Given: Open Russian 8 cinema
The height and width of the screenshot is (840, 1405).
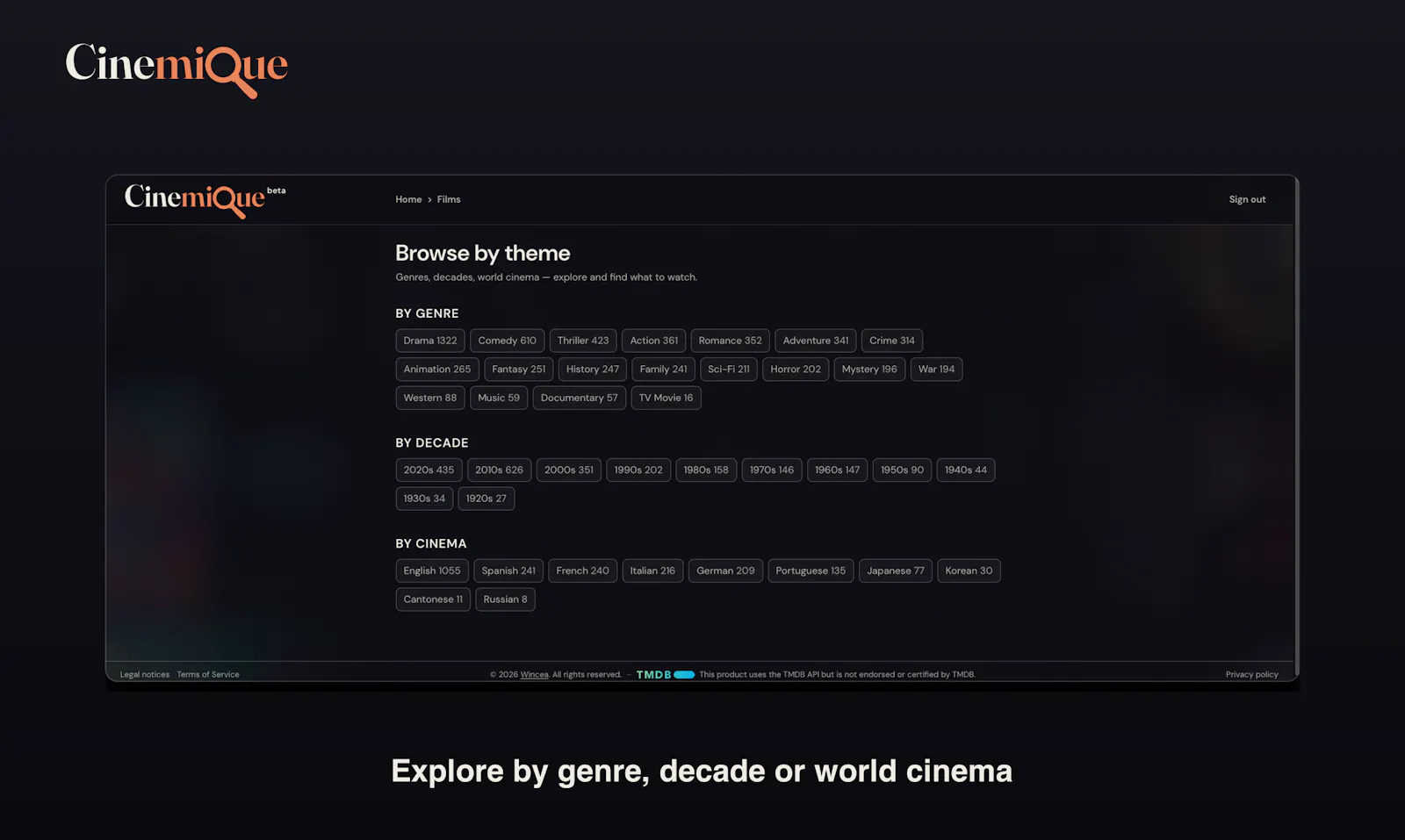Looking at the screenshot, I should (x=505, y=599).
